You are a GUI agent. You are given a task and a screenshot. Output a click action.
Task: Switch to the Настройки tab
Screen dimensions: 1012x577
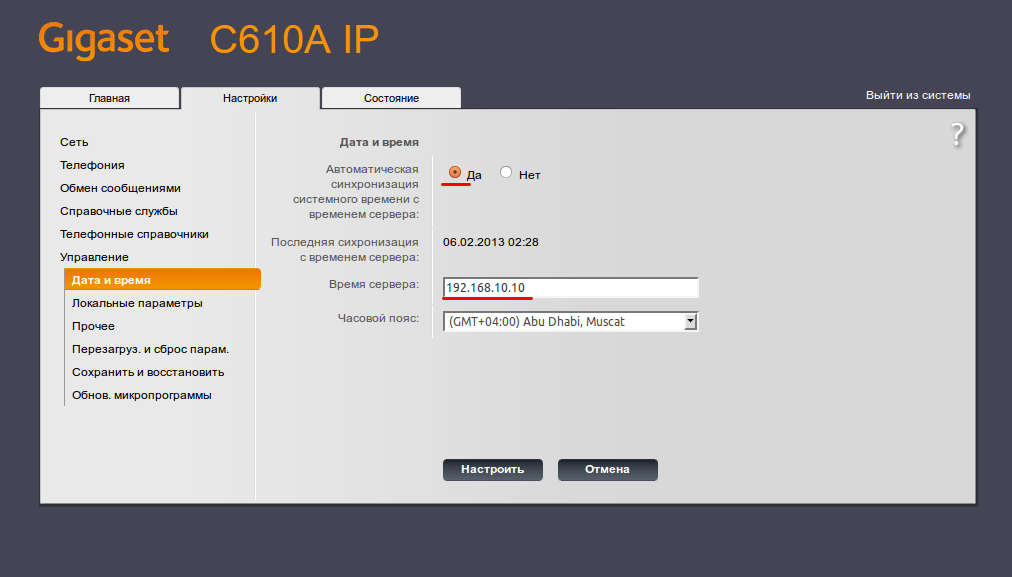tap(250, 98)
